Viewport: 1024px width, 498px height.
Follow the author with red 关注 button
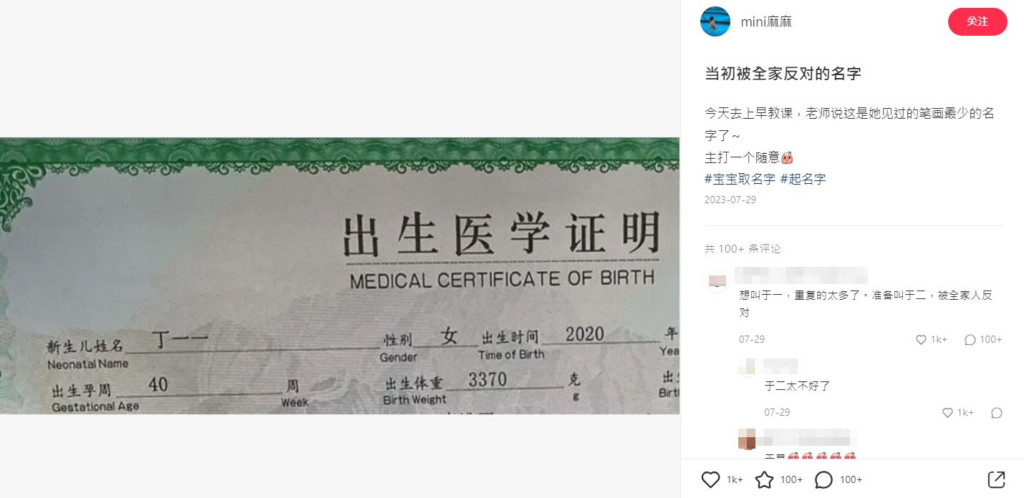pos(977,22)
